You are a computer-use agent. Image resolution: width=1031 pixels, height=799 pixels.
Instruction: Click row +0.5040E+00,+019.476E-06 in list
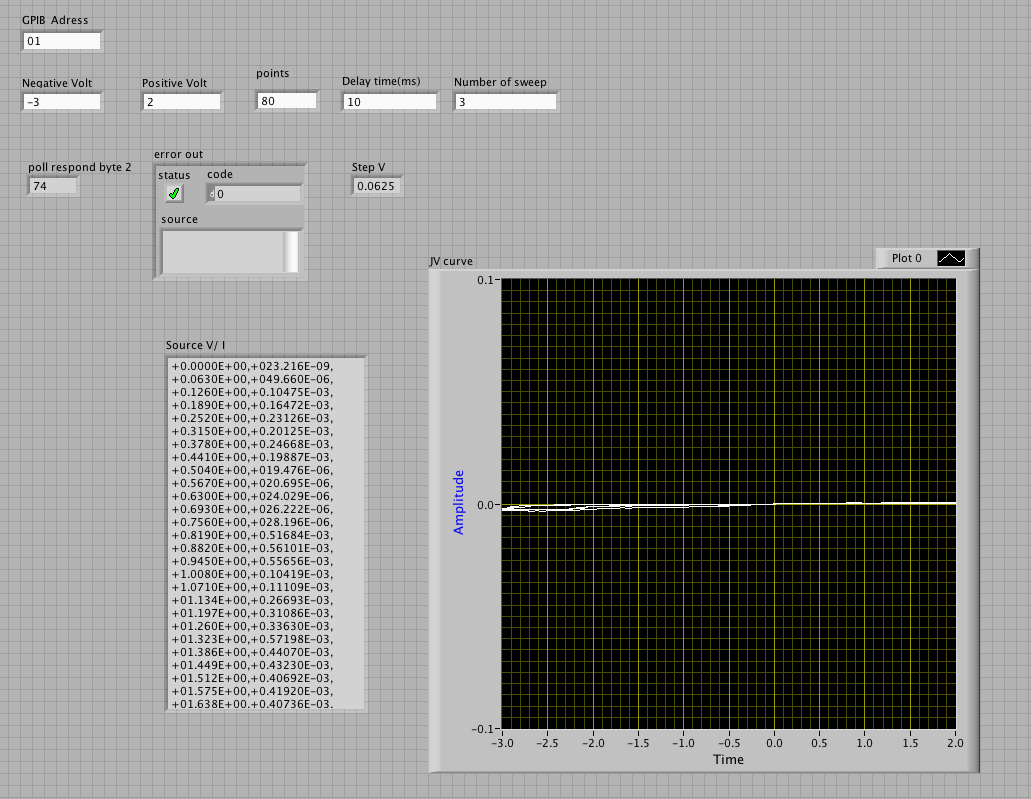252,470
